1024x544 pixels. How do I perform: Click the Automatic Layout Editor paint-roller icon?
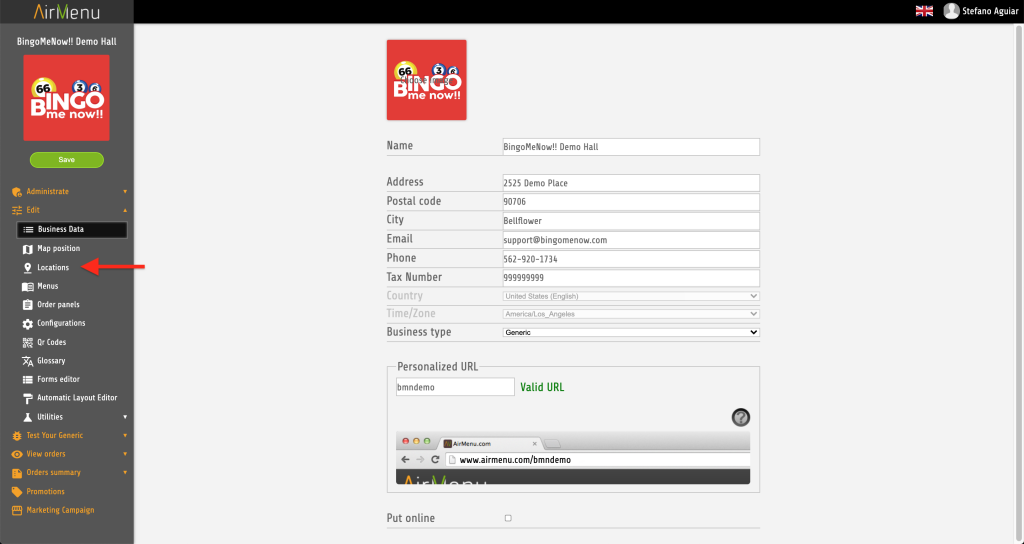tap(27, 398)
